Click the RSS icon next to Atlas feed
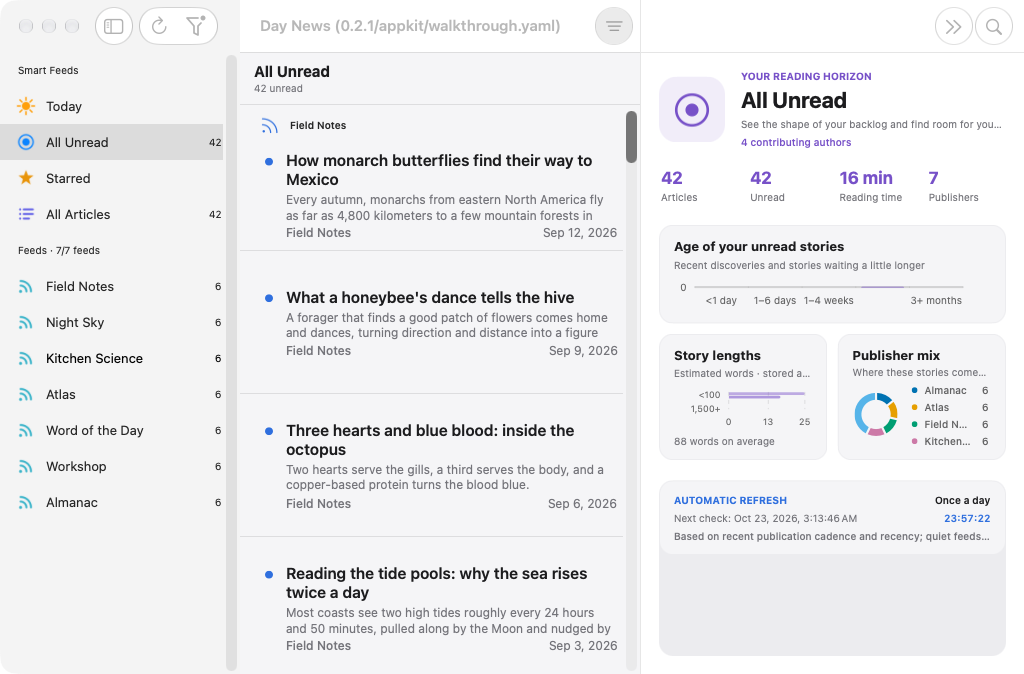The height and width of the screenshot is (674, 1024). (x=25, y=394)
